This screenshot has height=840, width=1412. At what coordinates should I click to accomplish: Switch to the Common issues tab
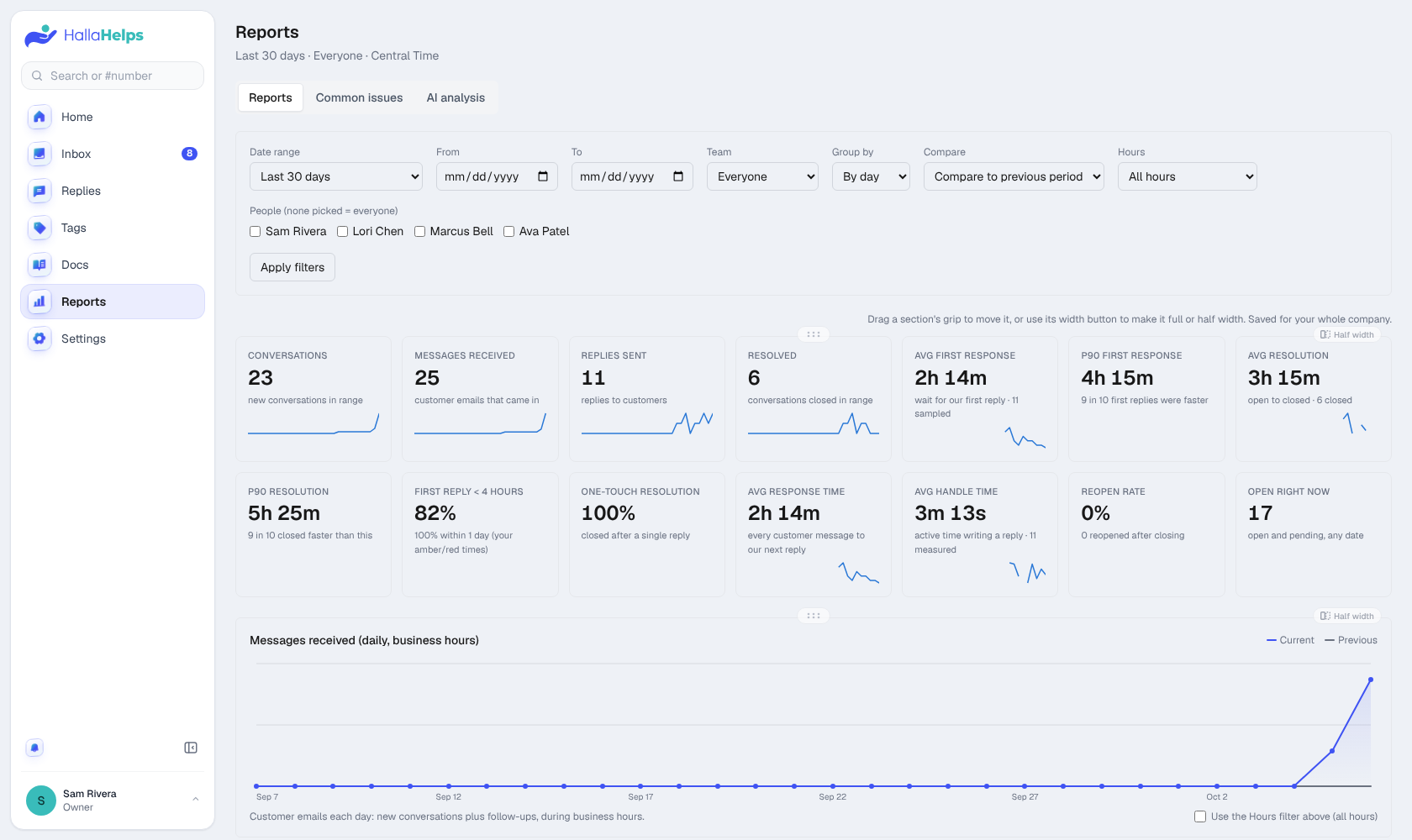coord(360,97)
